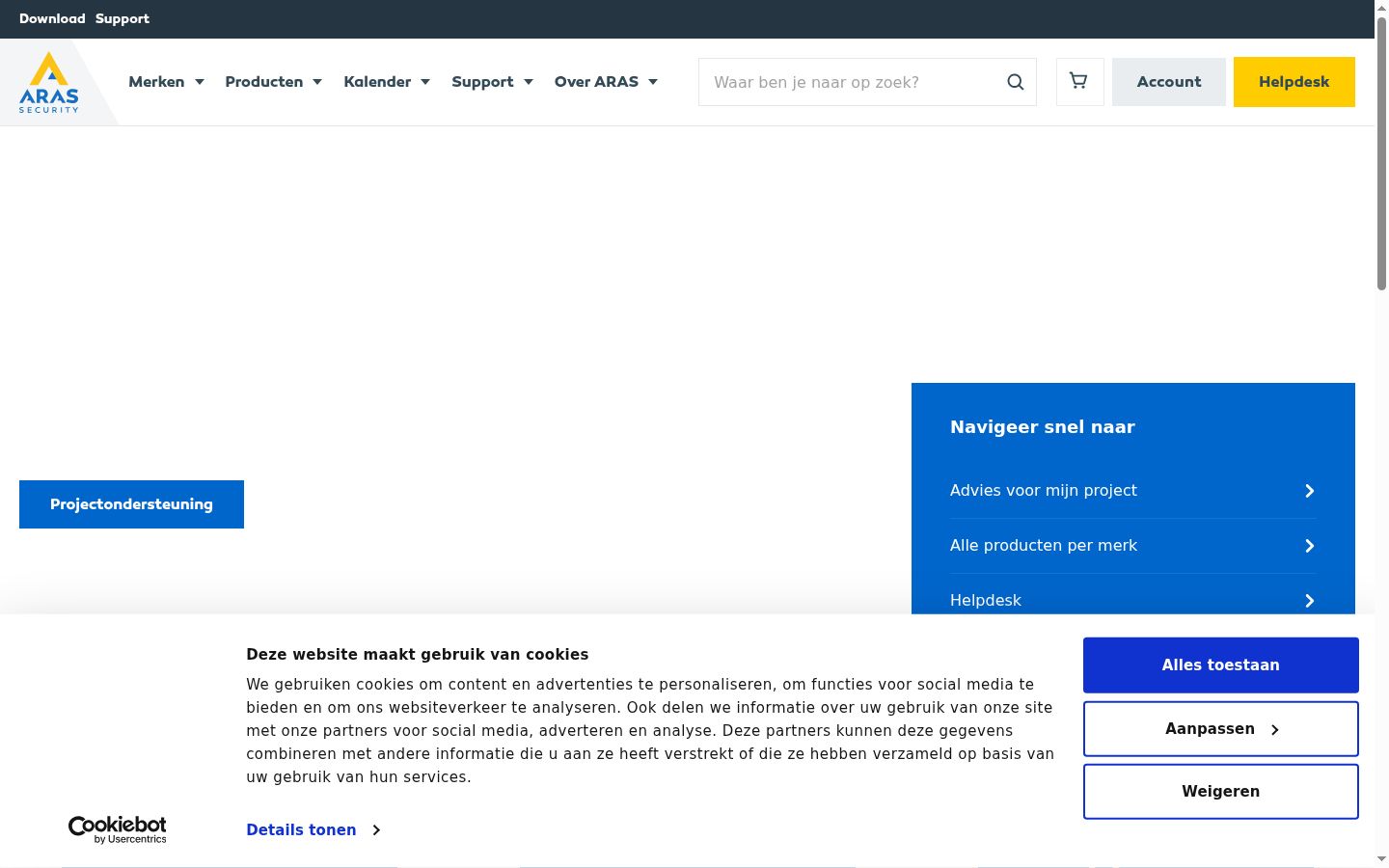1389x868 pixels.
Task: Open Support link in top bar
Action: click(123, 18)
